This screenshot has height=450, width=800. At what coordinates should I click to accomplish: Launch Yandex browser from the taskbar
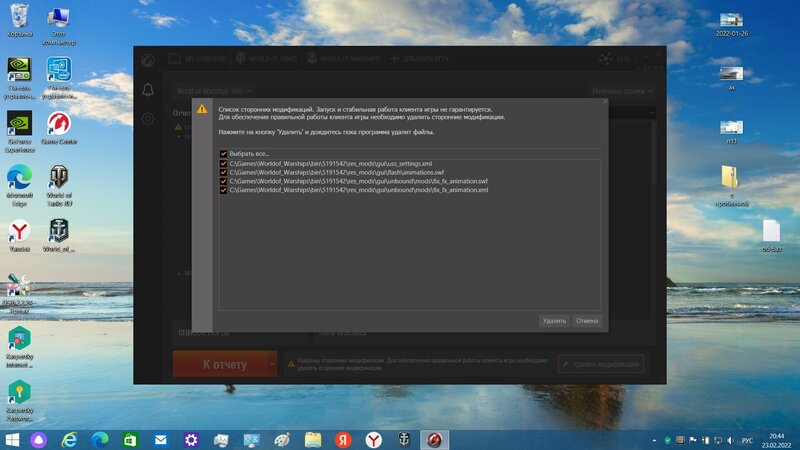click(x=372, y=440)
